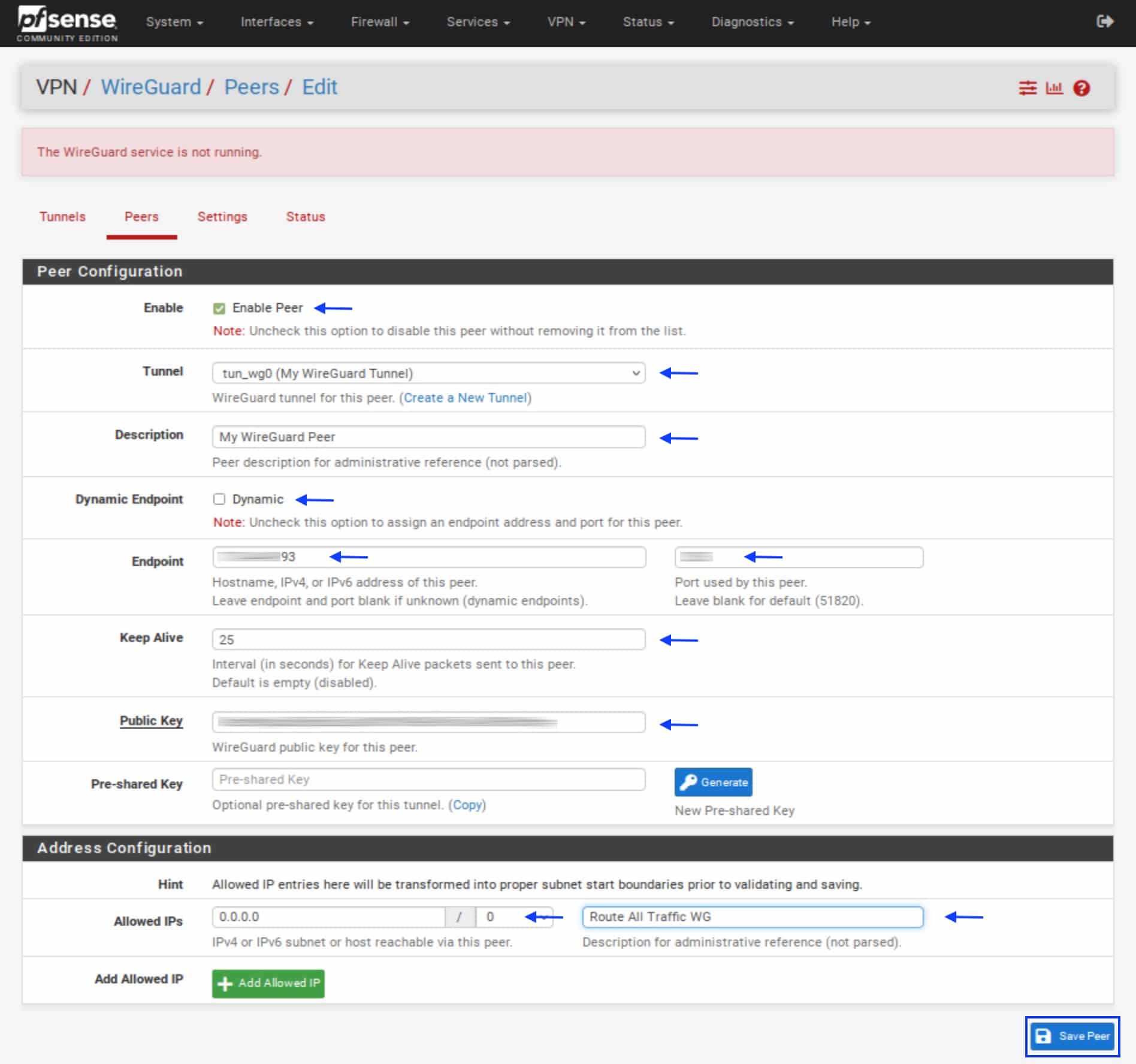
Task: Open the Interfaces menu
Action: pos(277,22)
